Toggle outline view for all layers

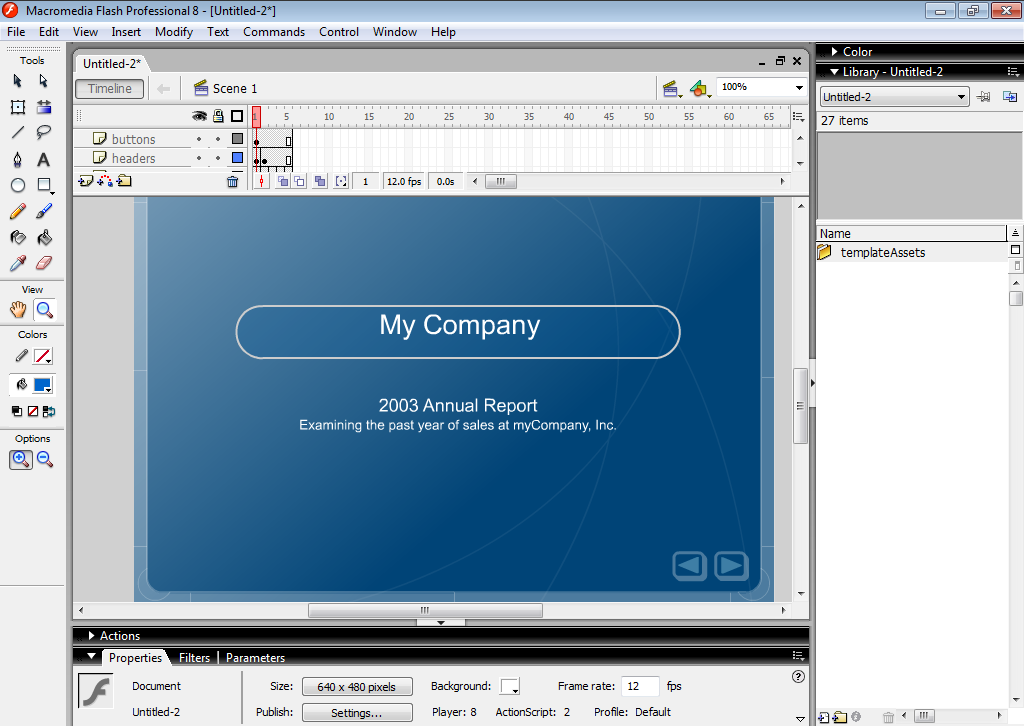(237, 116)
